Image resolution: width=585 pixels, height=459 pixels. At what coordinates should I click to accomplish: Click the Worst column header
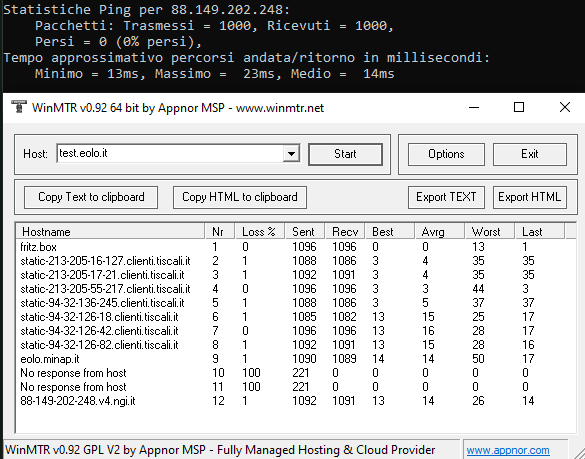point(489,232)
